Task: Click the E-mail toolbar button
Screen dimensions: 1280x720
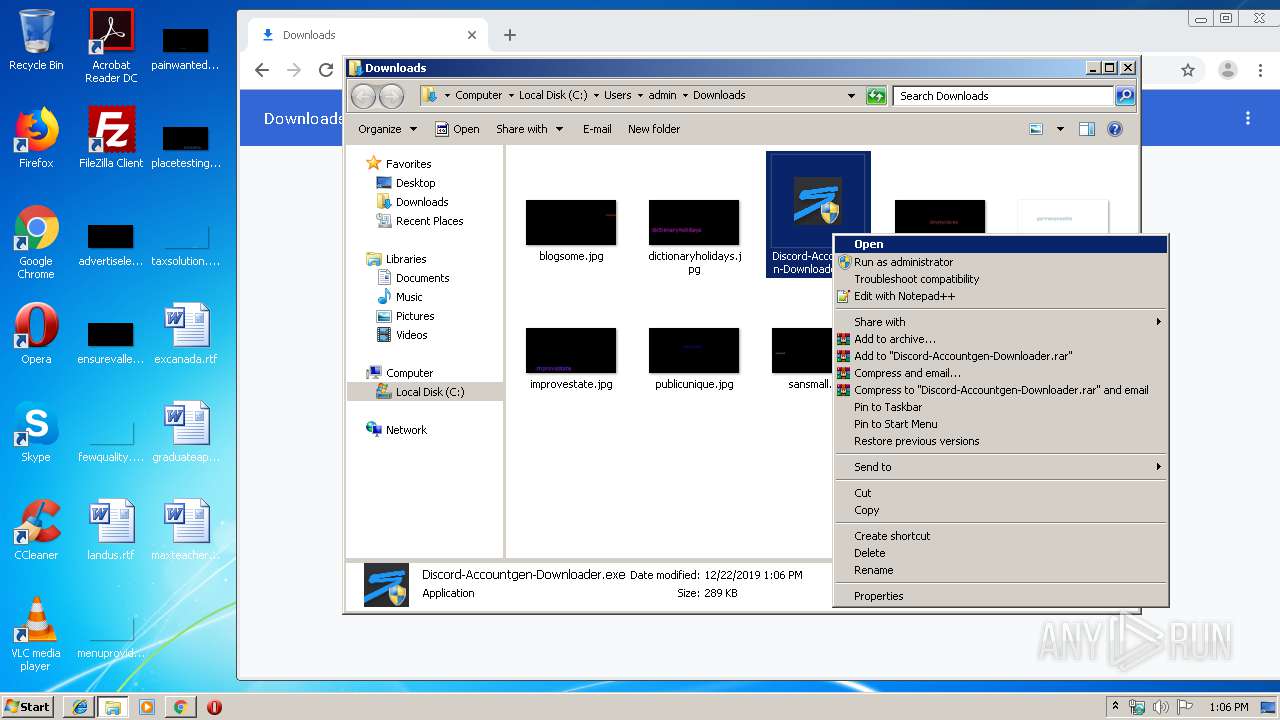Action: coord(597,129)
